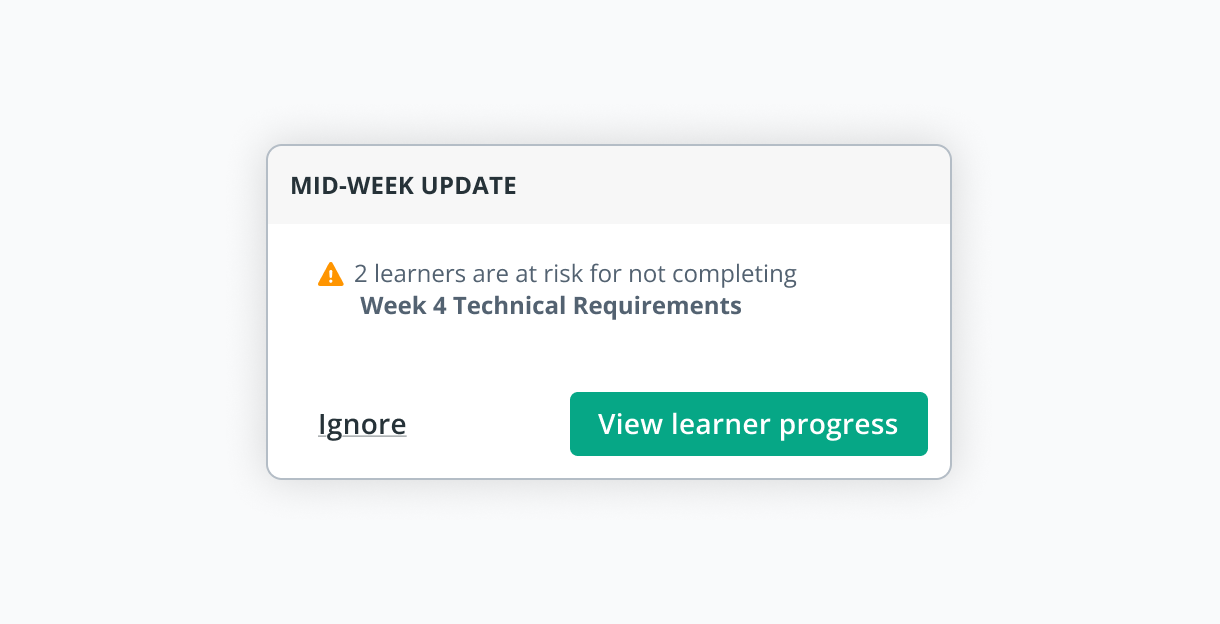Viewport: 1220px width, 624px height.
Task: Click inside the white notification card body
Action: click(x=609, y=355)
